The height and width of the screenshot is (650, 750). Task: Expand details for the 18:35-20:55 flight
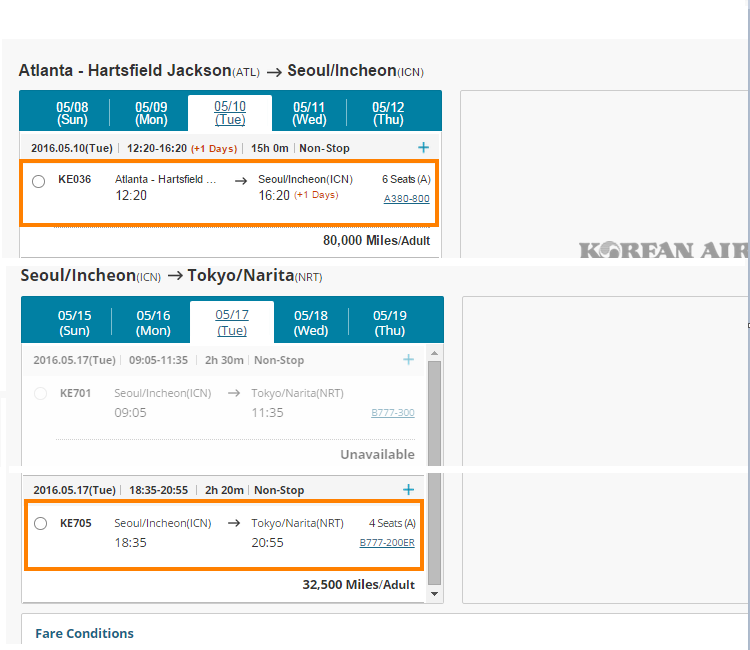[408, 490]
